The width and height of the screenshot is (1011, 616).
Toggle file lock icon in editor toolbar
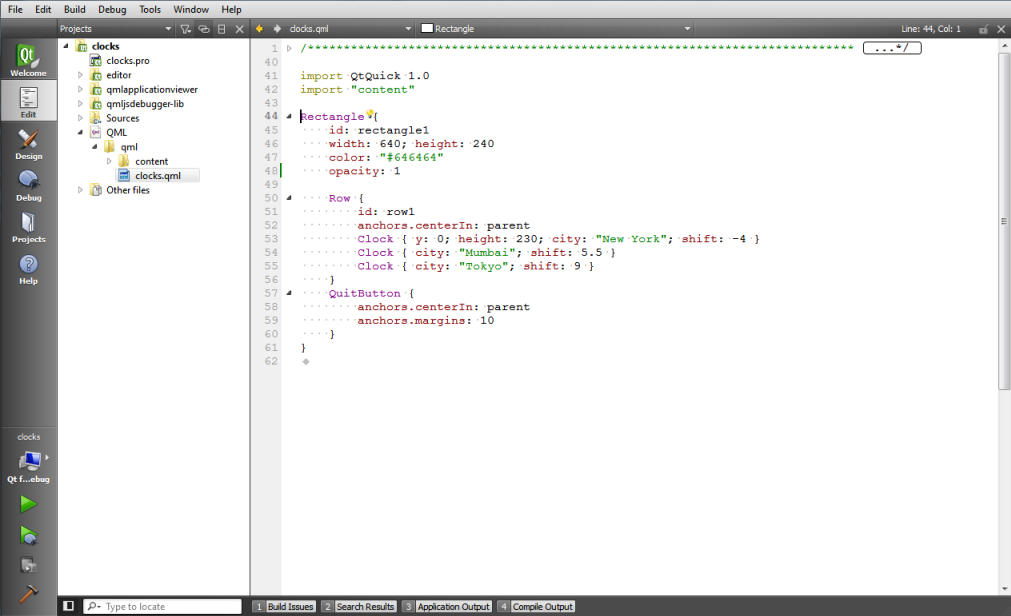(983, 29)
